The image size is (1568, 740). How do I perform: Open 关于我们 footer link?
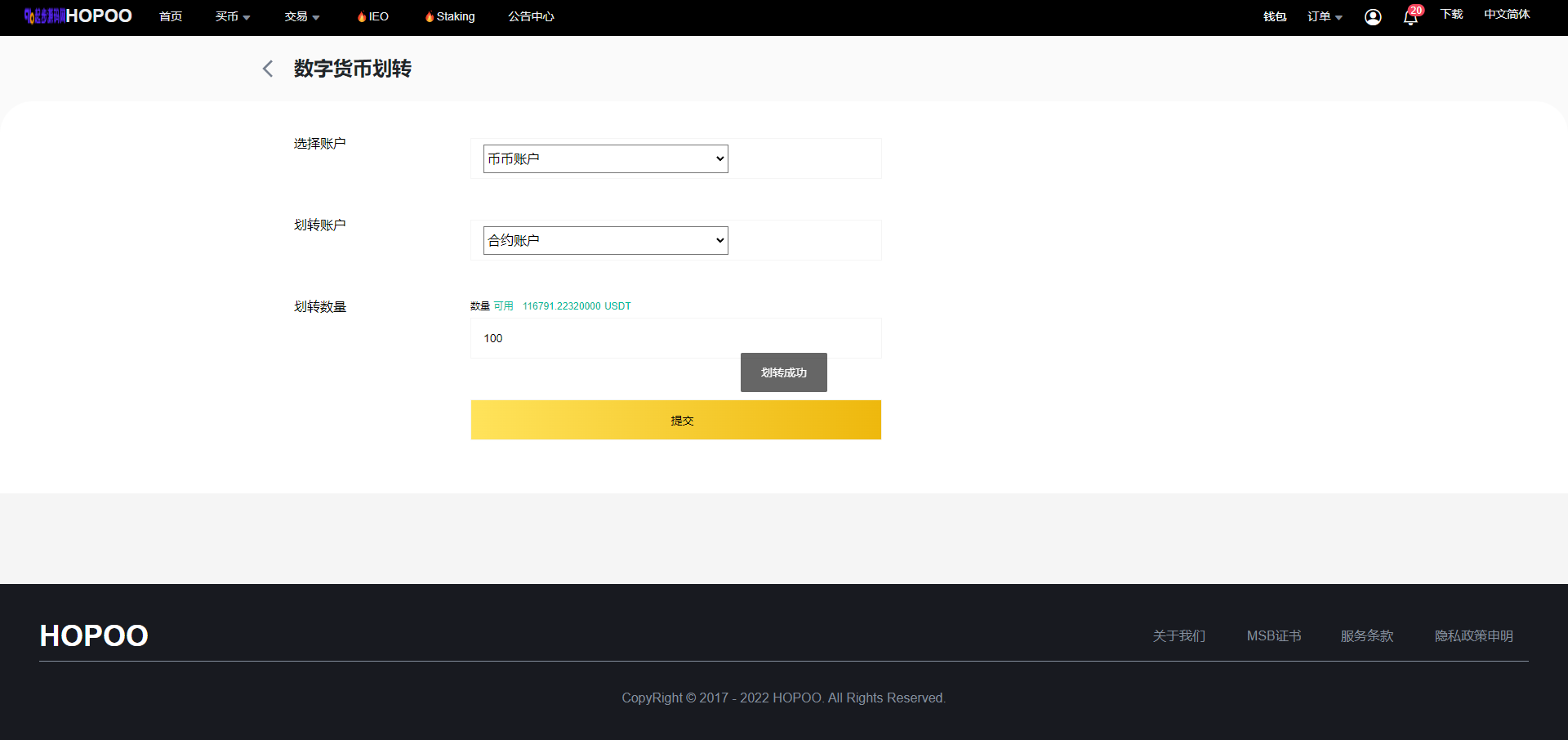[x=1178, y=635]
